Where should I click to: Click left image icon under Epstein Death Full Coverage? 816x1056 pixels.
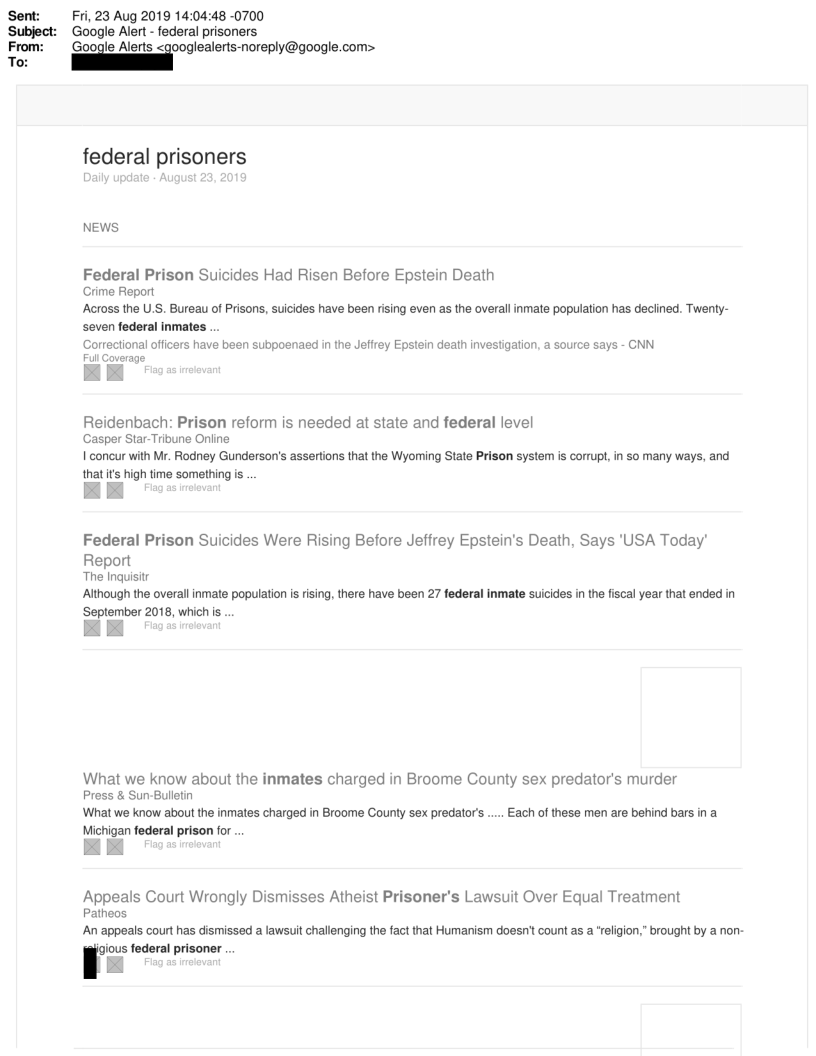[92, 372]
